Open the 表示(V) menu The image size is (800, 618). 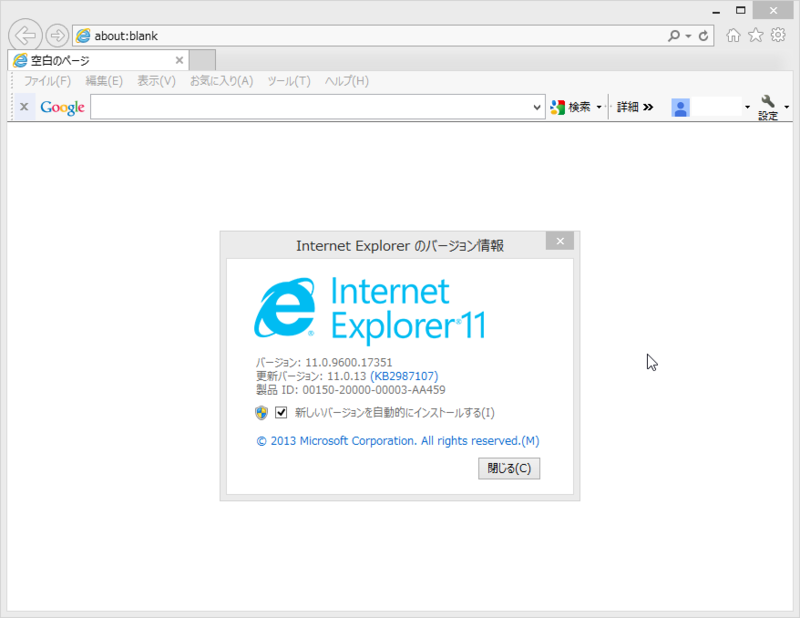[x=156, y=81]
